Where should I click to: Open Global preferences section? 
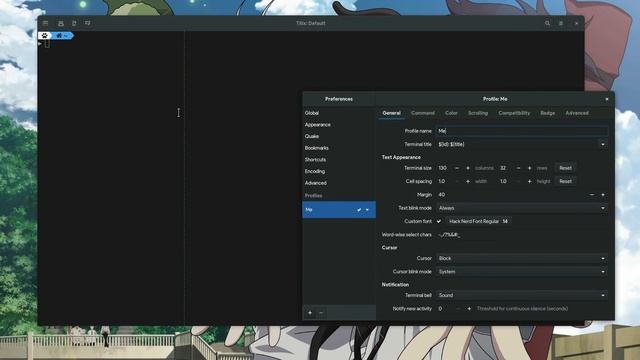pos(339,113)
